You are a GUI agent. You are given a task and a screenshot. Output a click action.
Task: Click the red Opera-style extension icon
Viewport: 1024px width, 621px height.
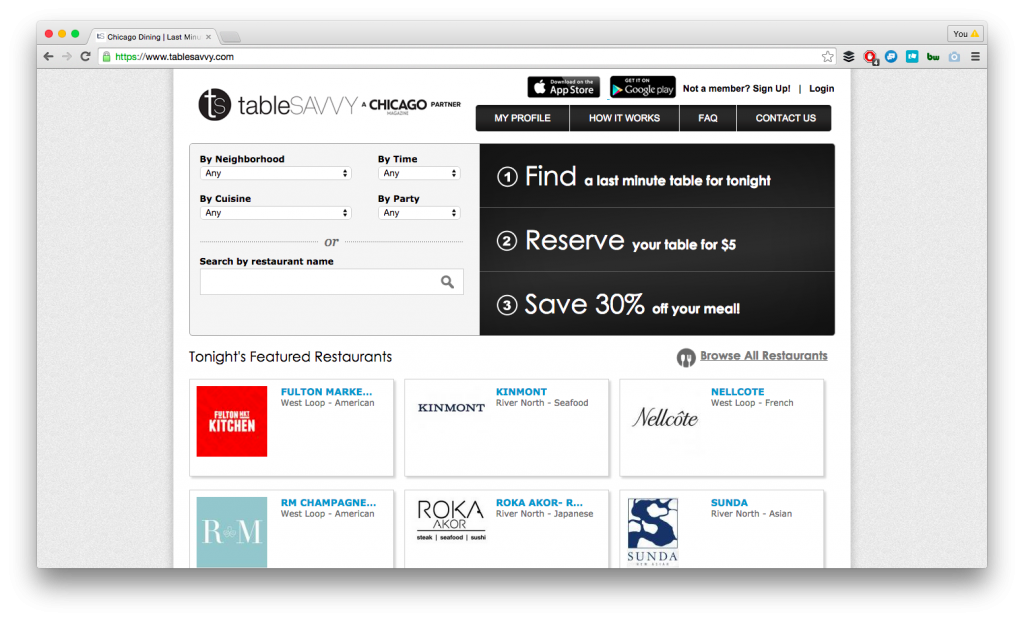point(870,57)
